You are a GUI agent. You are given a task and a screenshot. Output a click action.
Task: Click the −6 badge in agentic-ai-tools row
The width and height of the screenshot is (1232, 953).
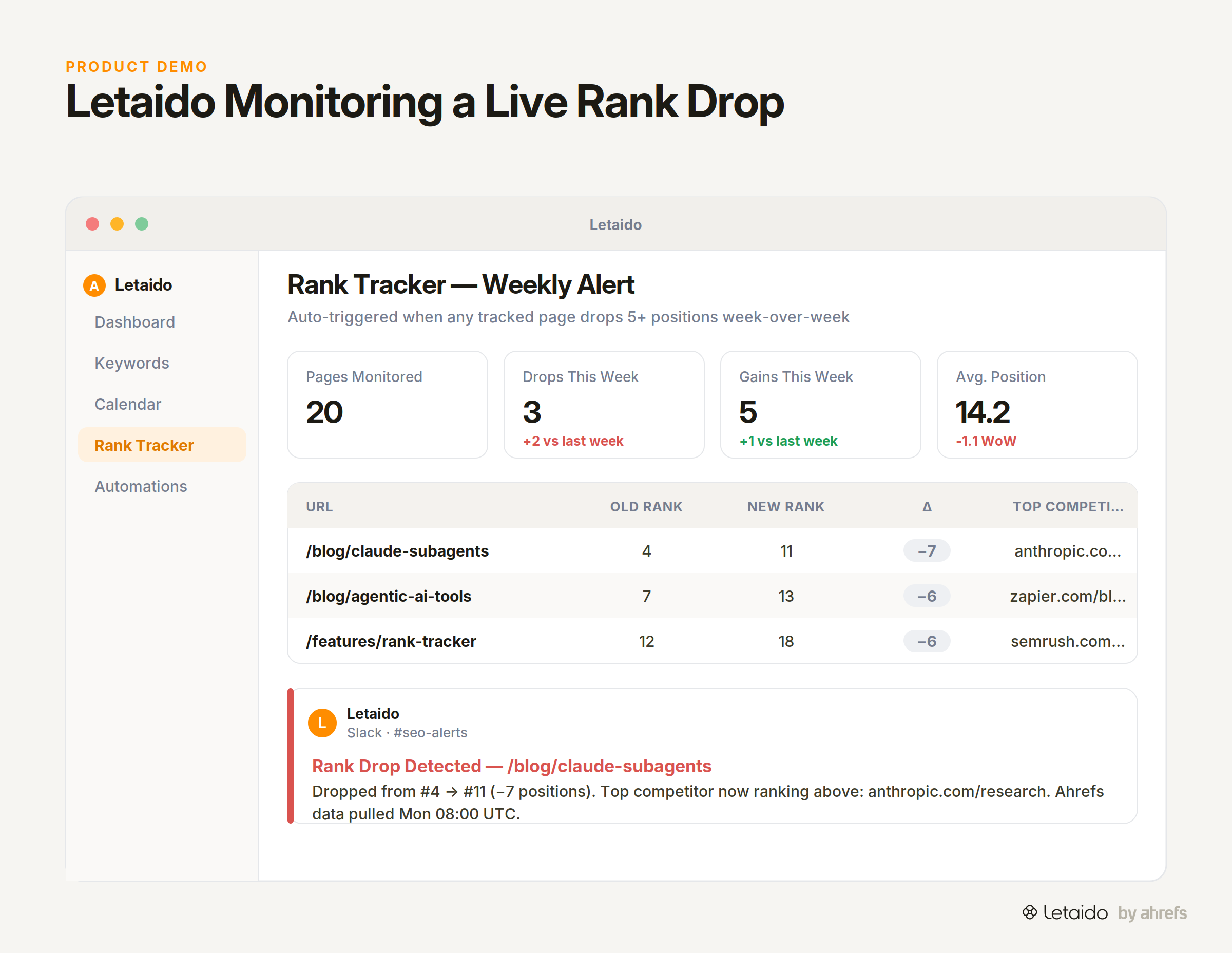(x=927, y=596)
